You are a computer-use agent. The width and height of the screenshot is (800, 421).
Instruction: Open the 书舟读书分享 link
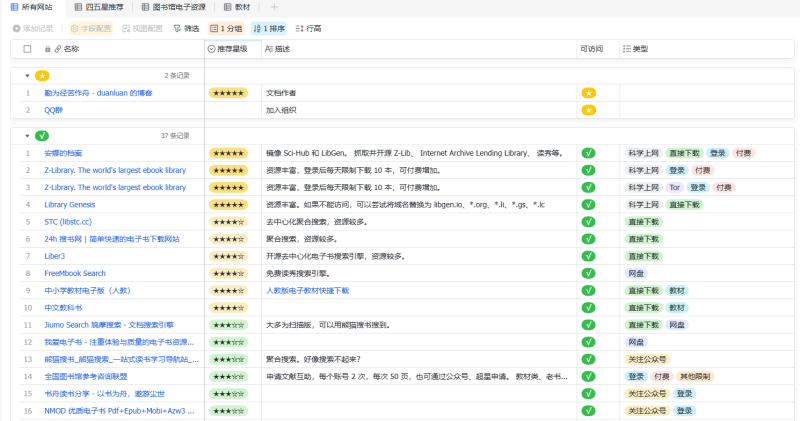point(104,394)
